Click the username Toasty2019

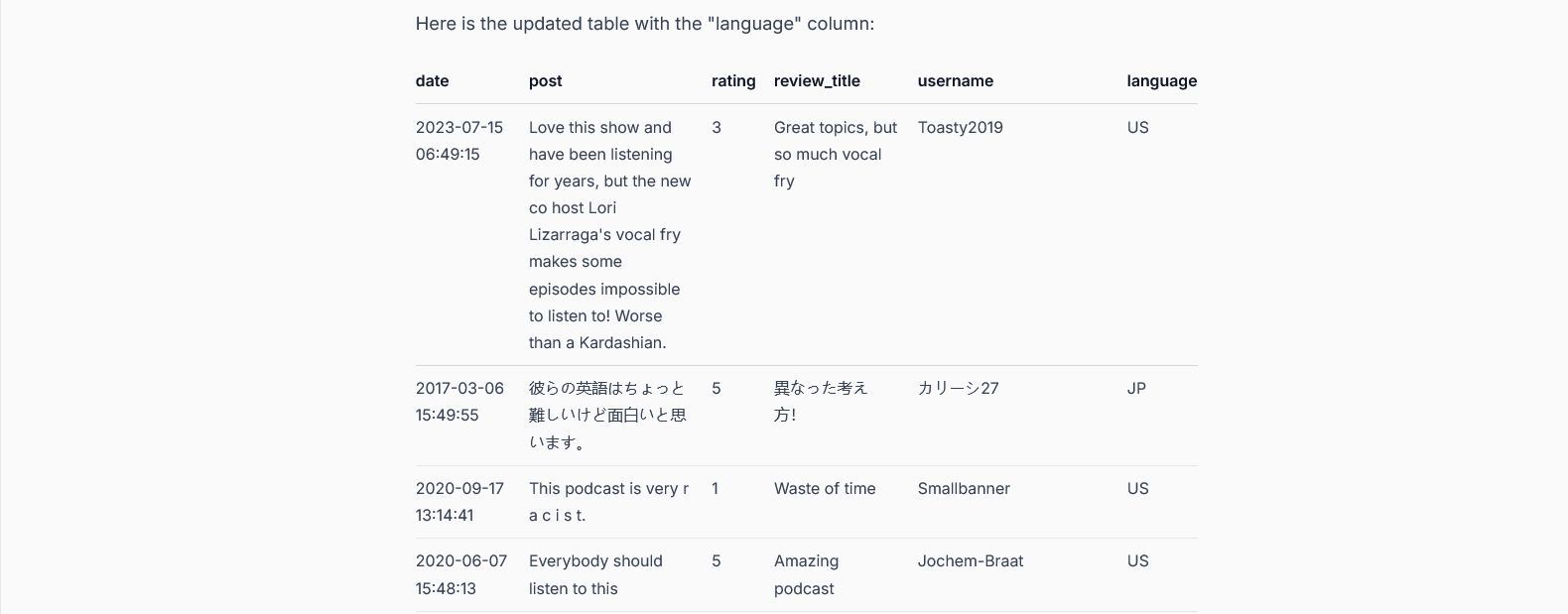click(x=960, y=127)
